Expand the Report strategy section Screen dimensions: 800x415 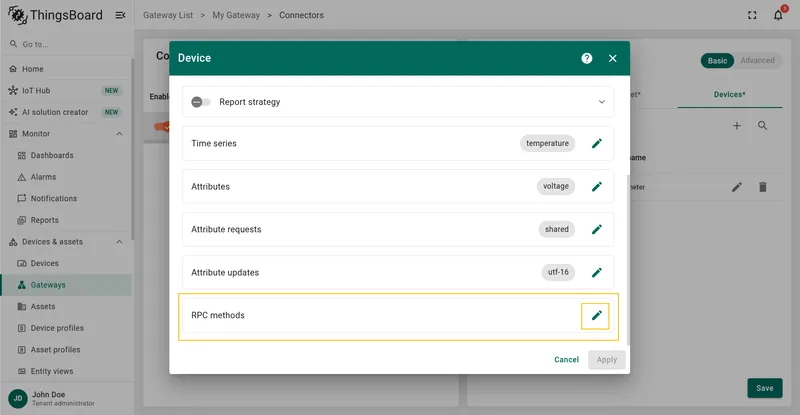[602, 102]
